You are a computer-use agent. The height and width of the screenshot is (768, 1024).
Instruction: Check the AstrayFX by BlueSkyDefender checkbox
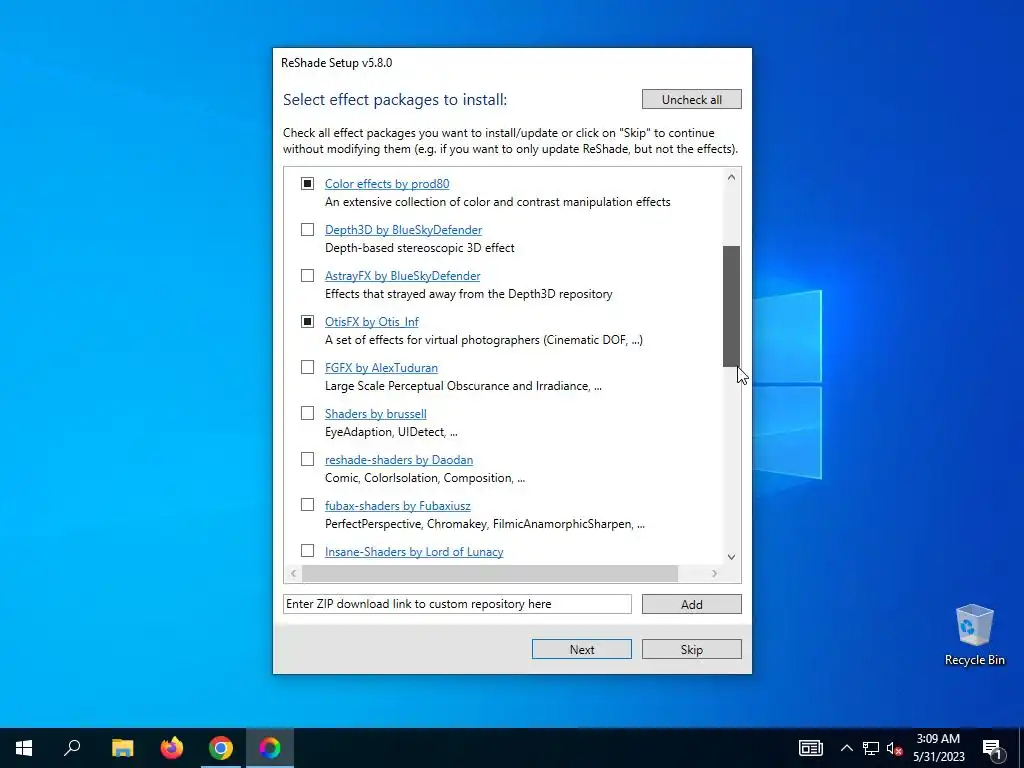point(307,276)
